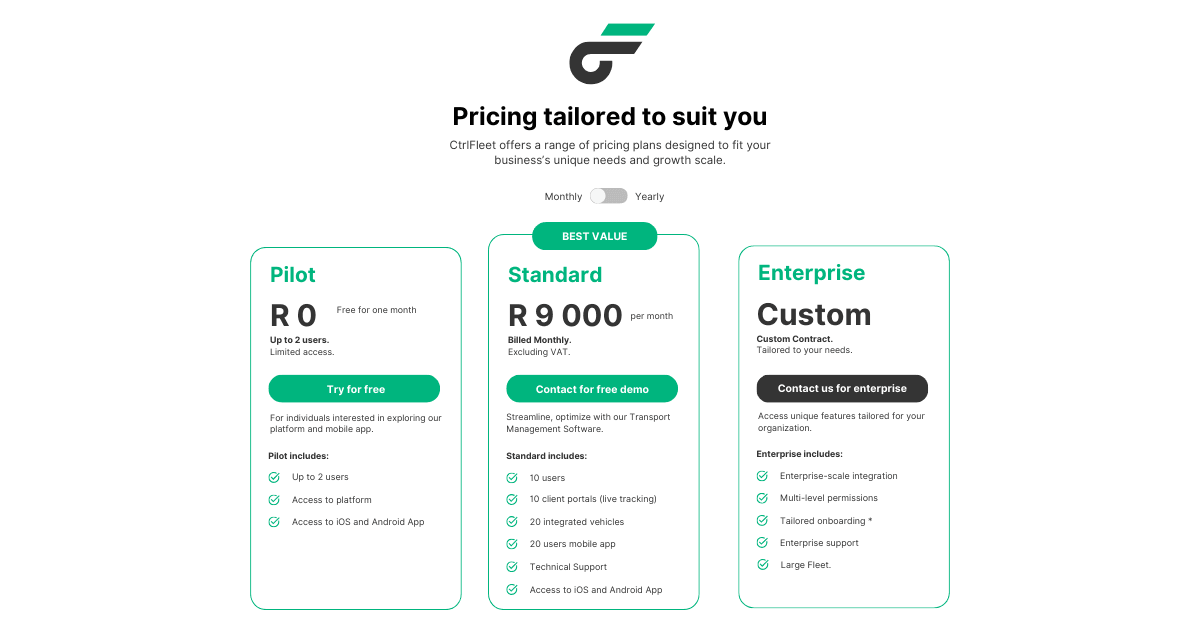Click the checkmark beside "Up to 2 users"
The image size is (1200, 630).
(274, 477)
